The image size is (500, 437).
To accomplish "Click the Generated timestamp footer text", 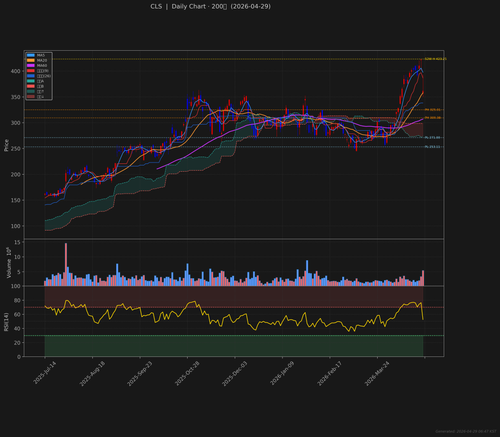I will tap(466, 431).
